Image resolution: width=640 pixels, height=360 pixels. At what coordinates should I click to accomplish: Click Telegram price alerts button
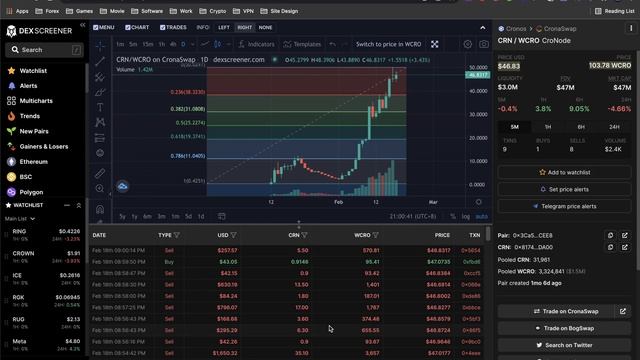[564, 206]
